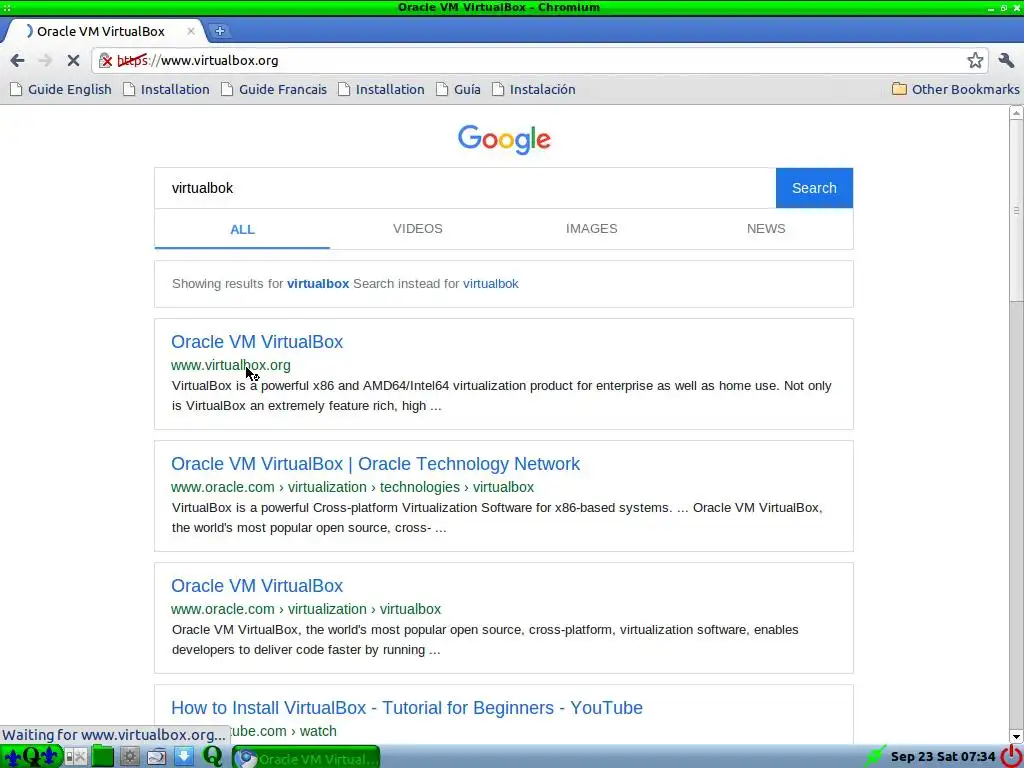Click the address bar URL field

[x=539, y=61]
